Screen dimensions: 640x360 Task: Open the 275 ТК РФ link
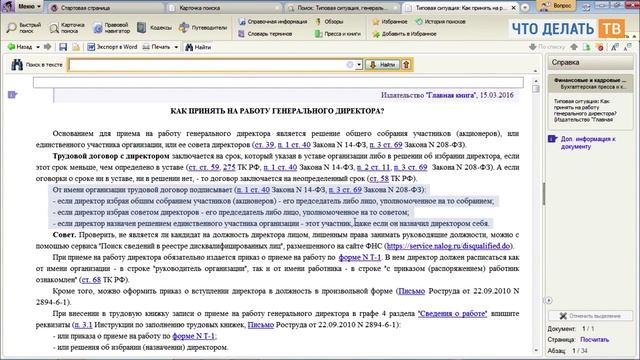[x=229, y=167]
